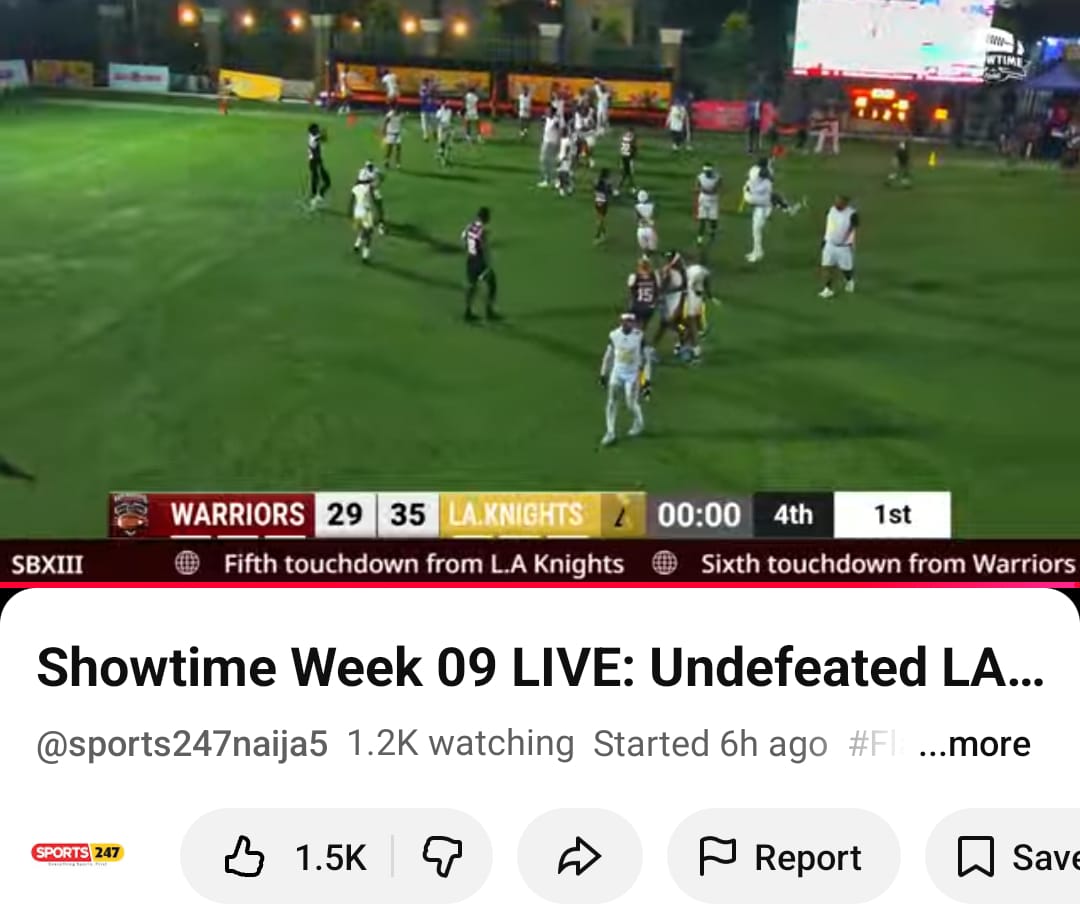
Task: Like the video with thumbs up icon
Action: (x=245, y=856)
